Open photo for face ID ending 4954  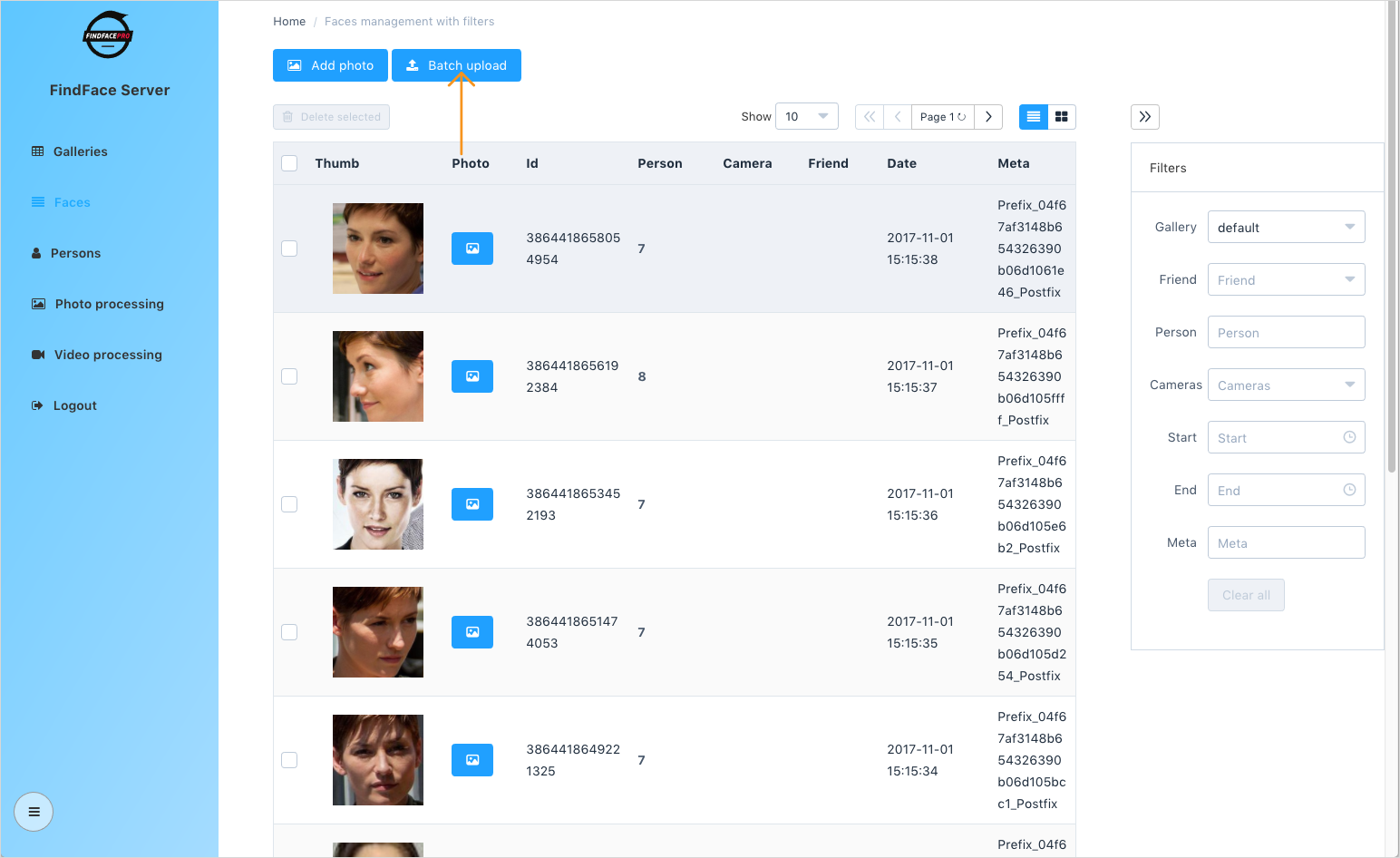(472, 249)
